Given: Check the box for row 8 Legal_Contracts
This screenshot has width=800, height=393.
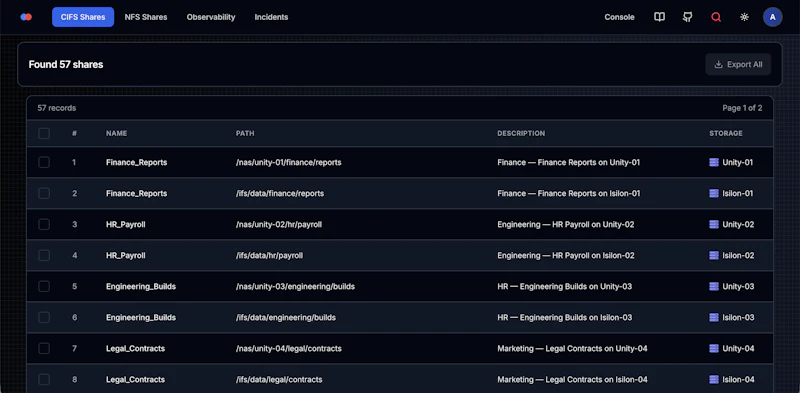Looking at the screenshot, I should point(44,380).
